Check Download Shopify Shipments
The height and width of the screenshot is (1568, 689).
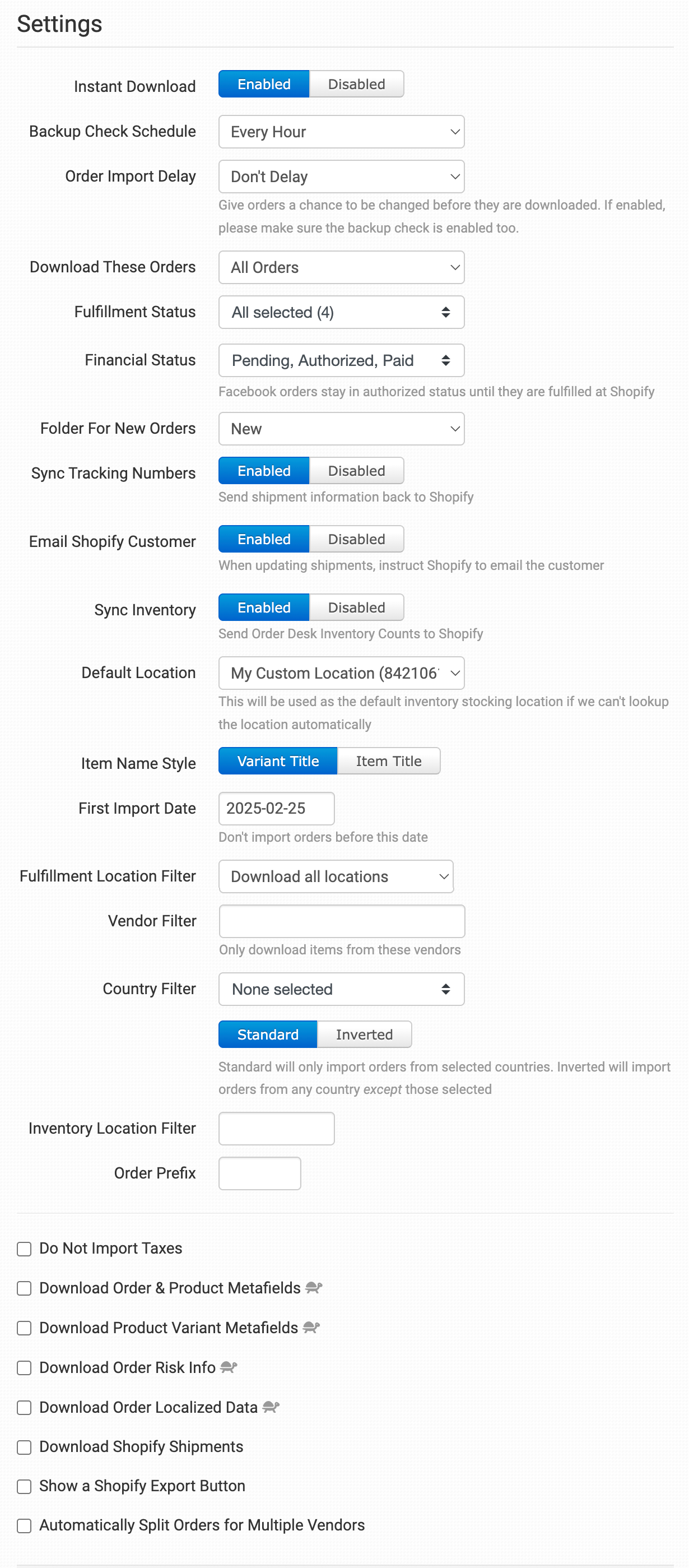pyautogui.click(x=24, y=1448)
